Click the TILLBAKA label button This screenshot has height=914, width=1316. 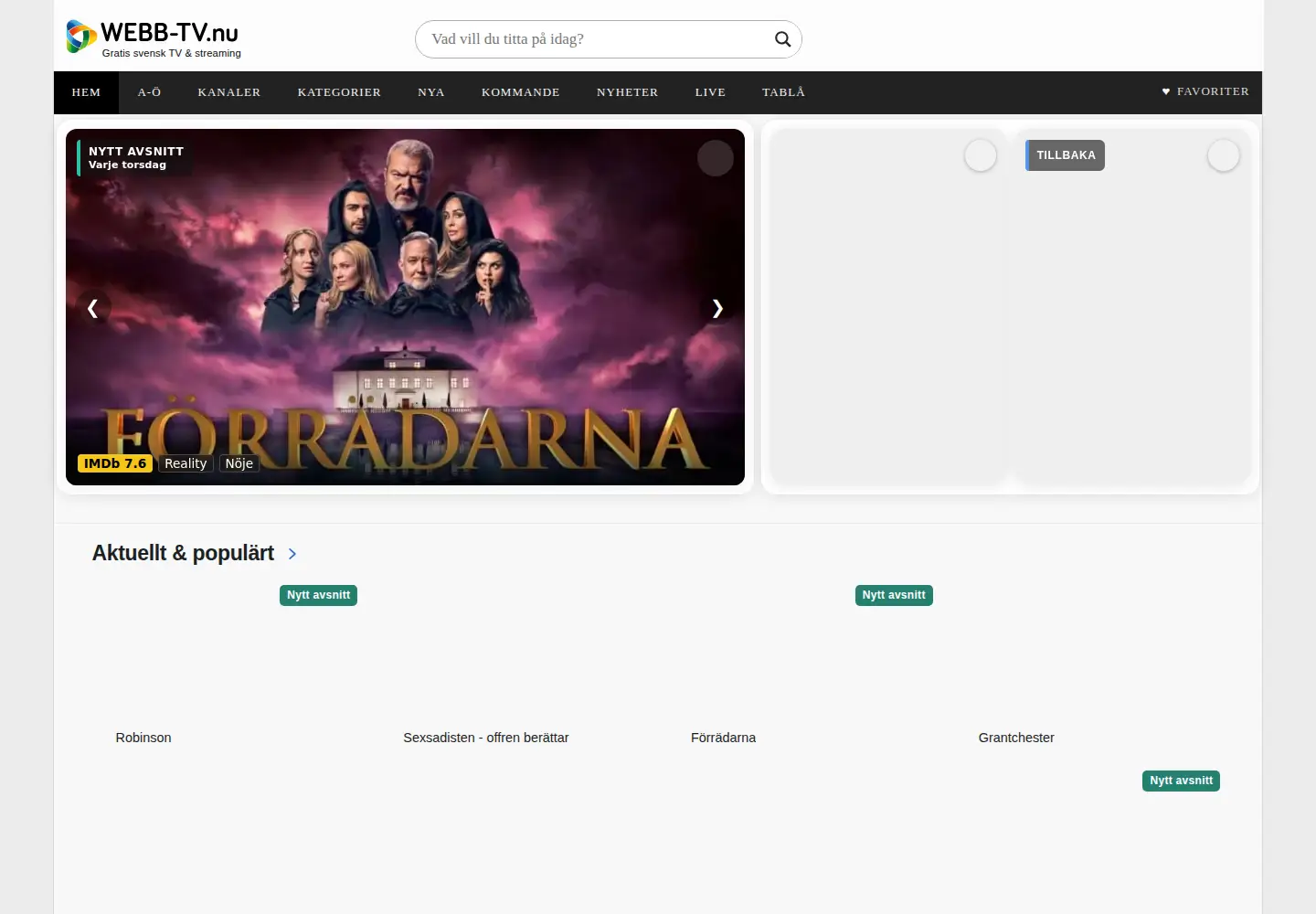[x=1065, y=155]
